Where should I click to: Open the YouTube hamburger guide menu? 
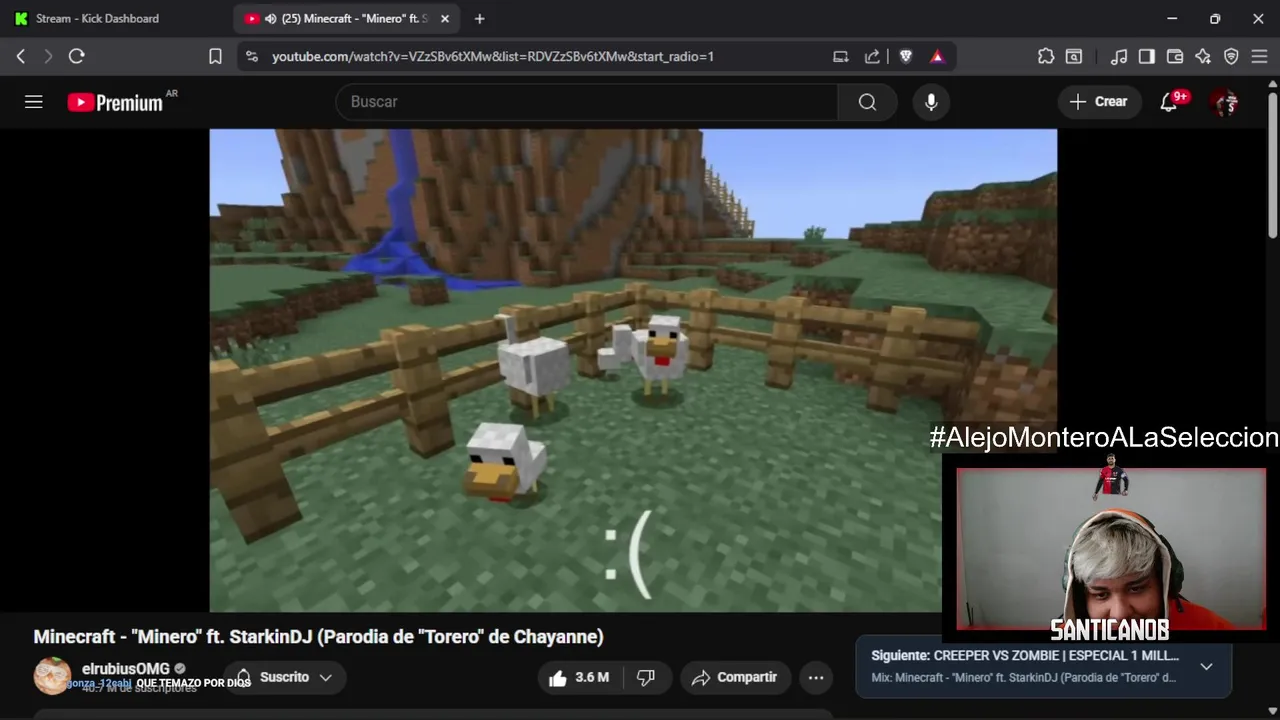[34, 102]
